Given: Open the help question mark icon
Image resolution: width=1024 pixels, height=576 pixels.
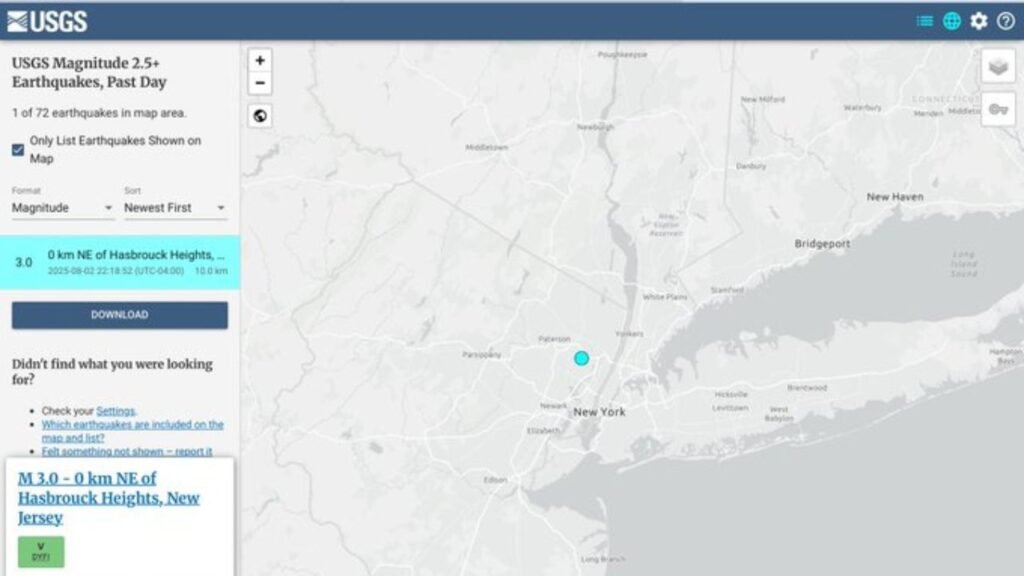Looking at the screenshot, I should pyautogui.click(x=1005, y=21).
